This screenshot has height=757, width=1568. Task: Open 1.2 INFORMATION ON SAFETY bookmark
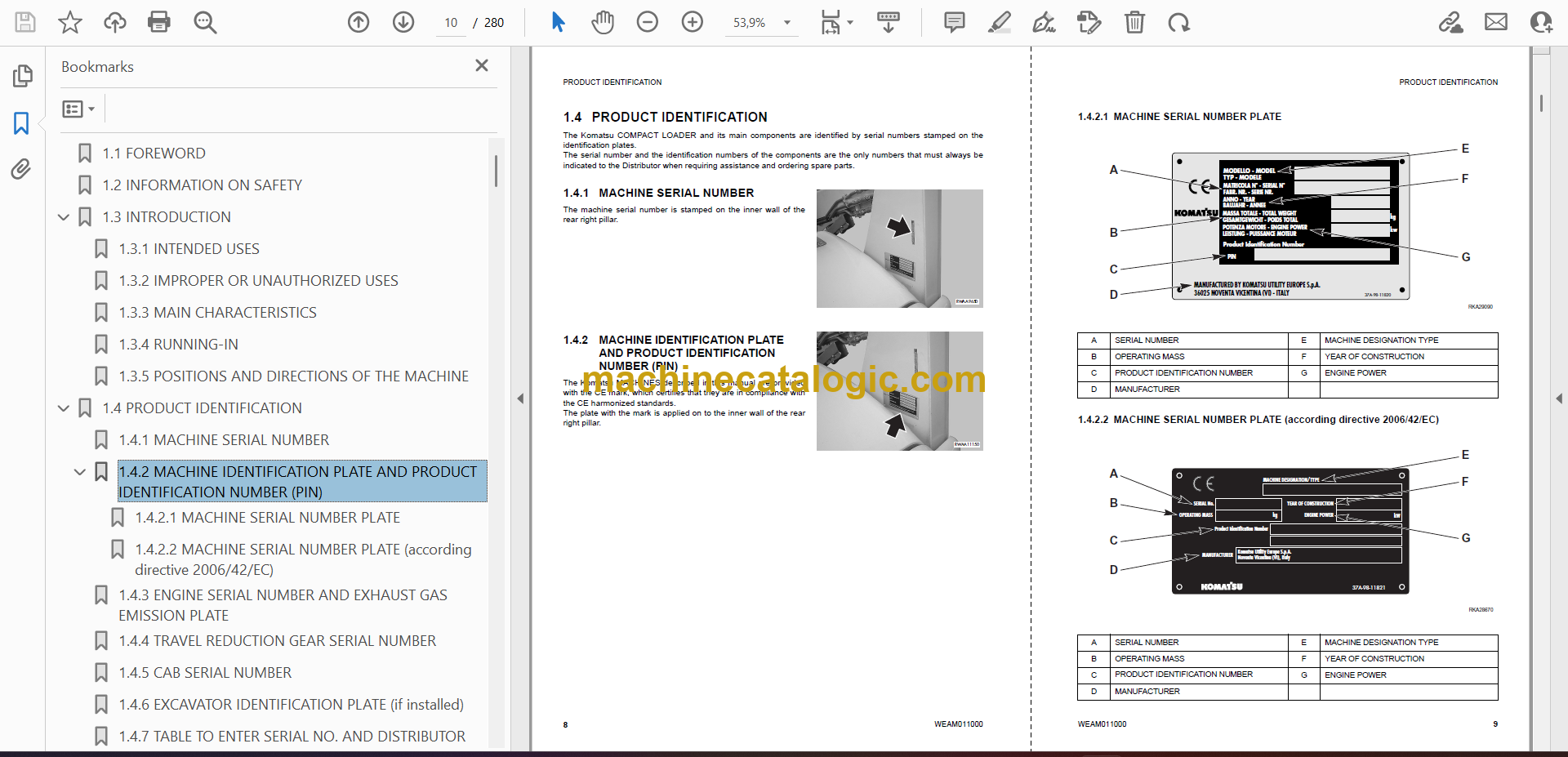pos(202,185)
